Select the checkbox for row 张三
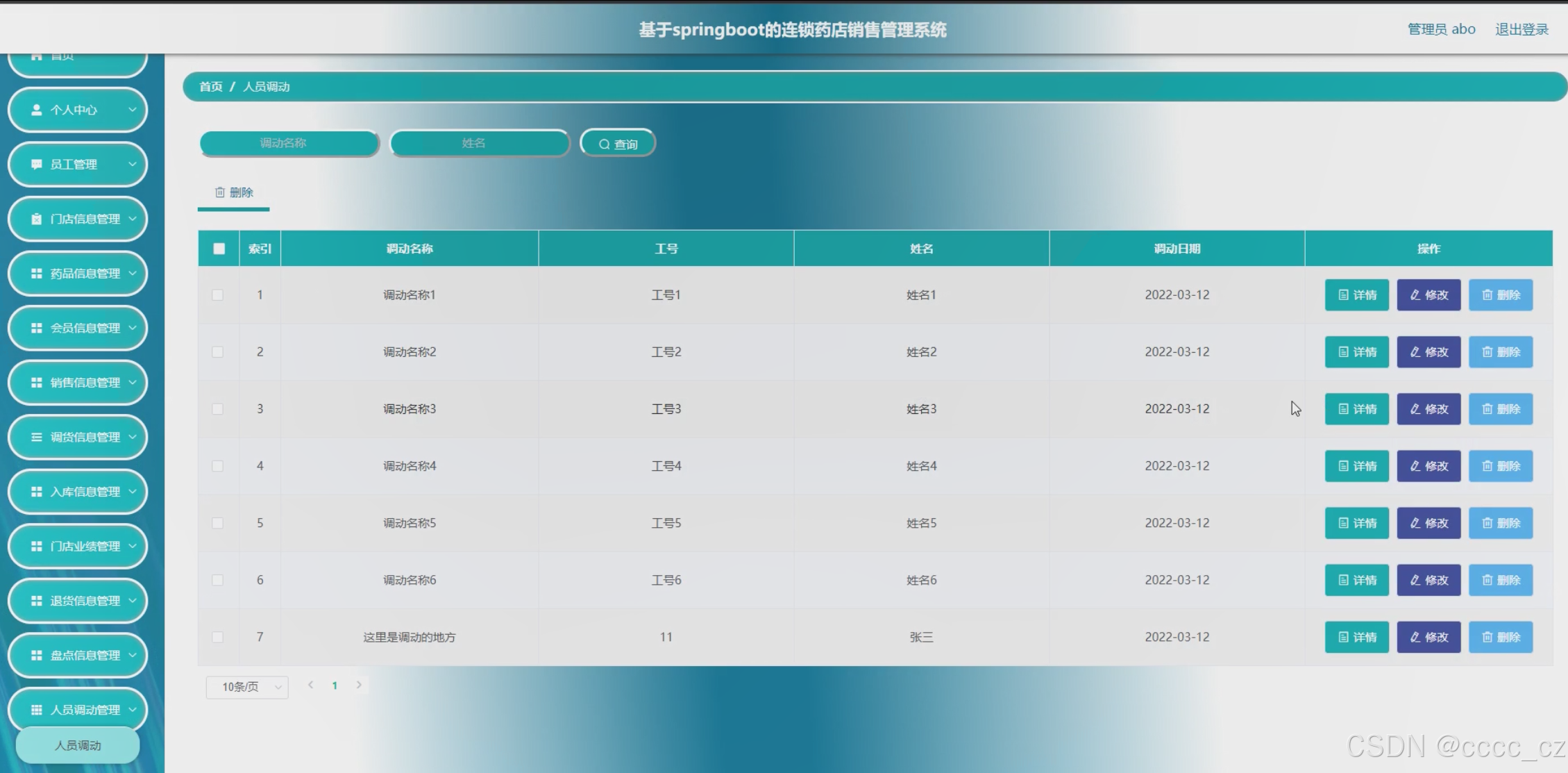The height and width of the screenshot is (773, 1568). click(x=218, y=637)
